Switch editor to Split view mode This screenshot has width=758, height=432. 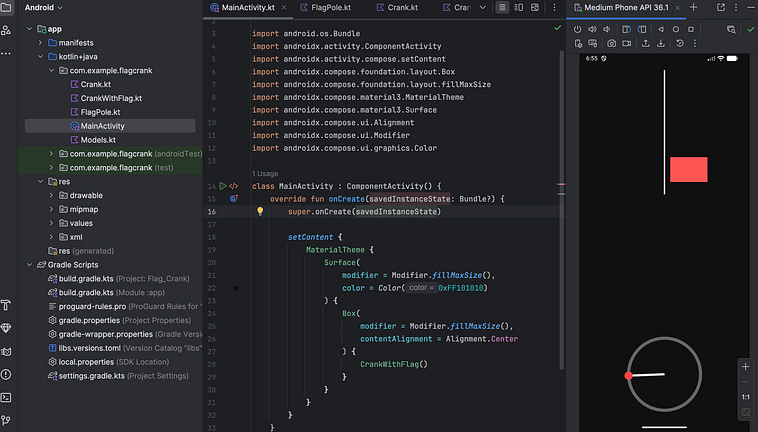[x=519, y=7]
